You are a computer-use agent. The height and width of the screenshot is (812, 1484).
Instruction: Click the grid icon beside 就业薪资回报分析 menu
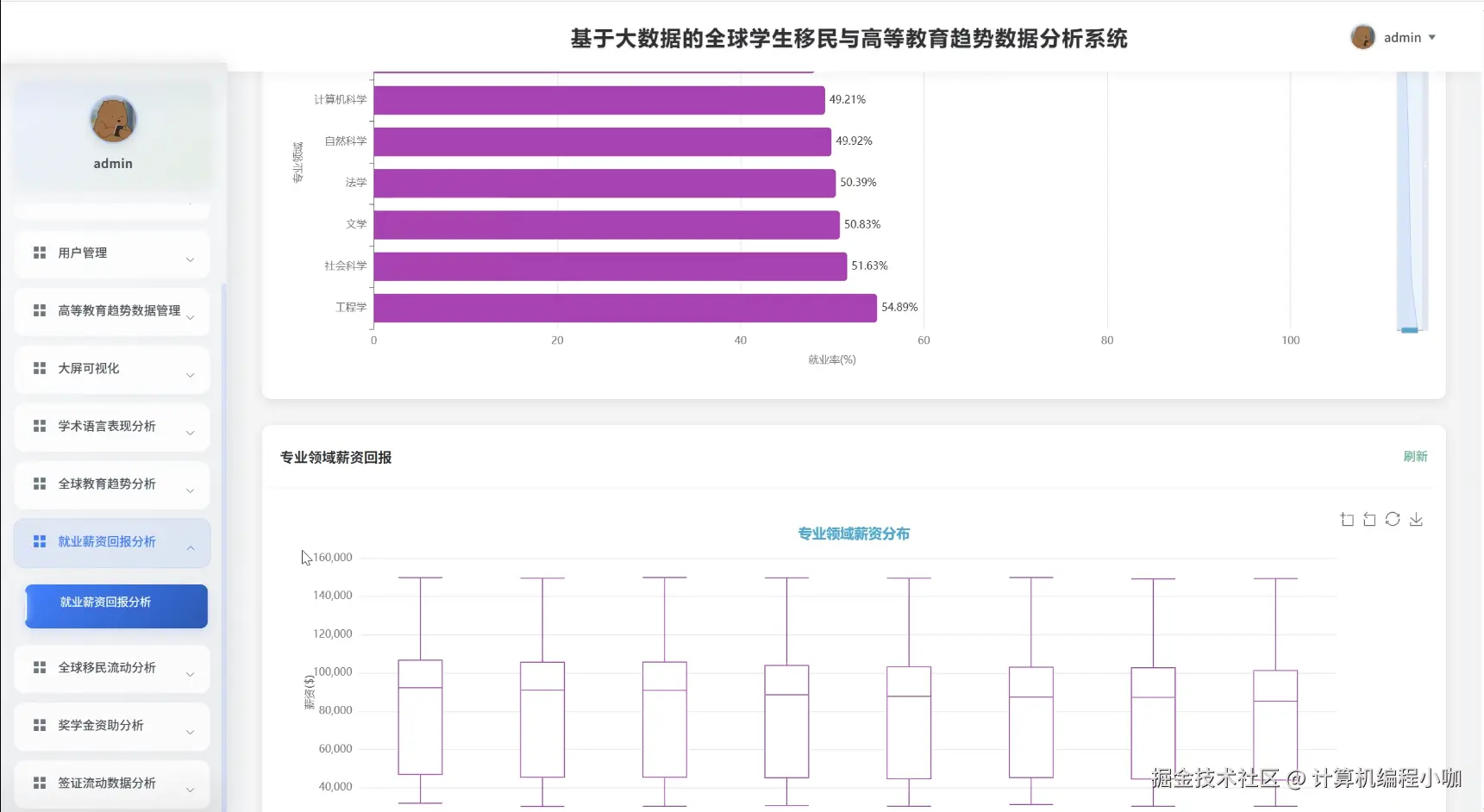point(40,541)
